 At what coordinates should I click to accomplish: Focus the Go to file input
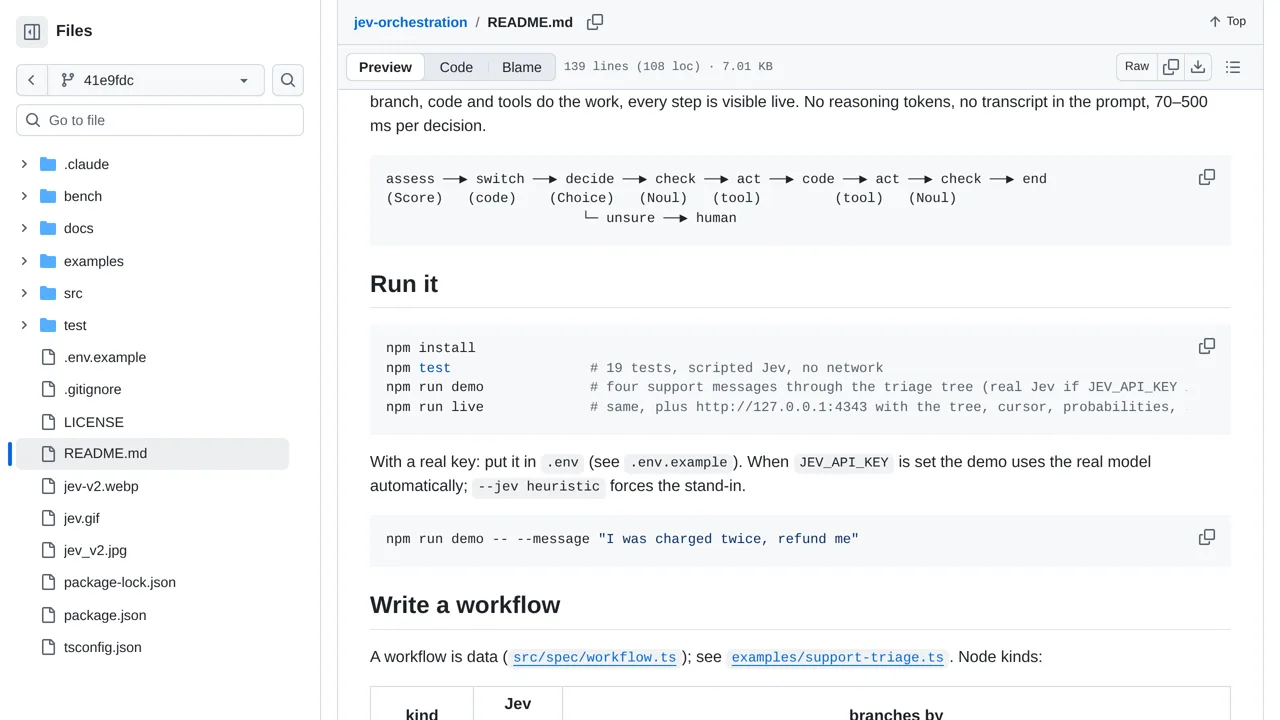coord(160,120)
